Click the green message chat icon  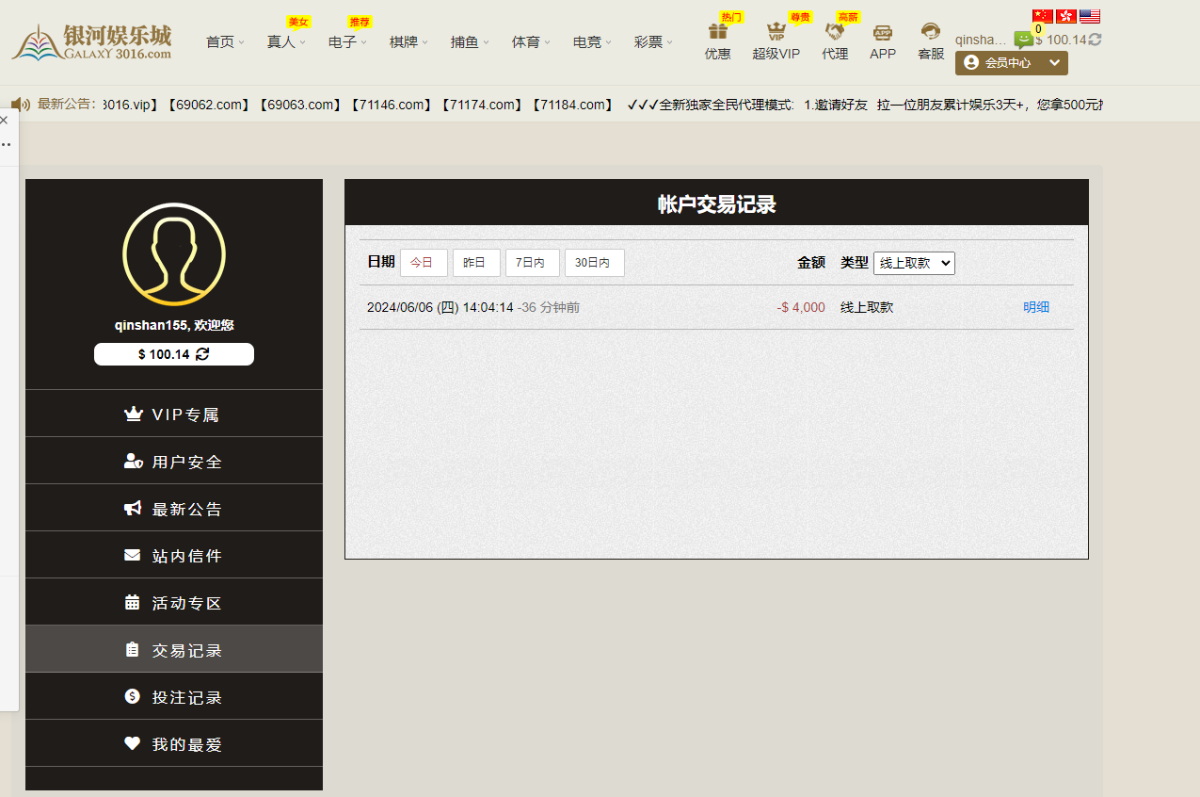(1023, 40)
